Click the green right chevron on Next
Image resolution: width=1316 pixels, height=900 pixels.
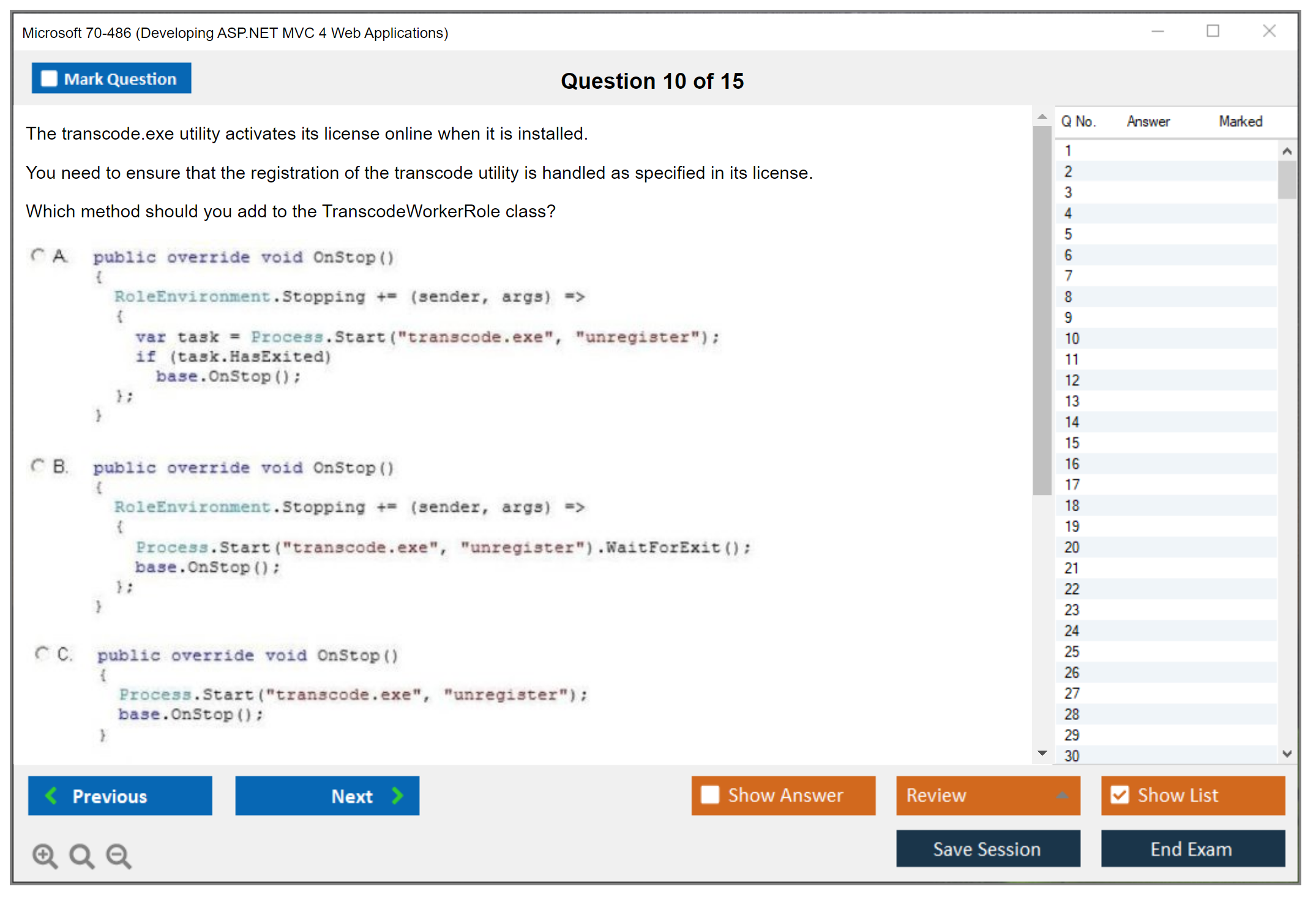(x=397, y=795)
